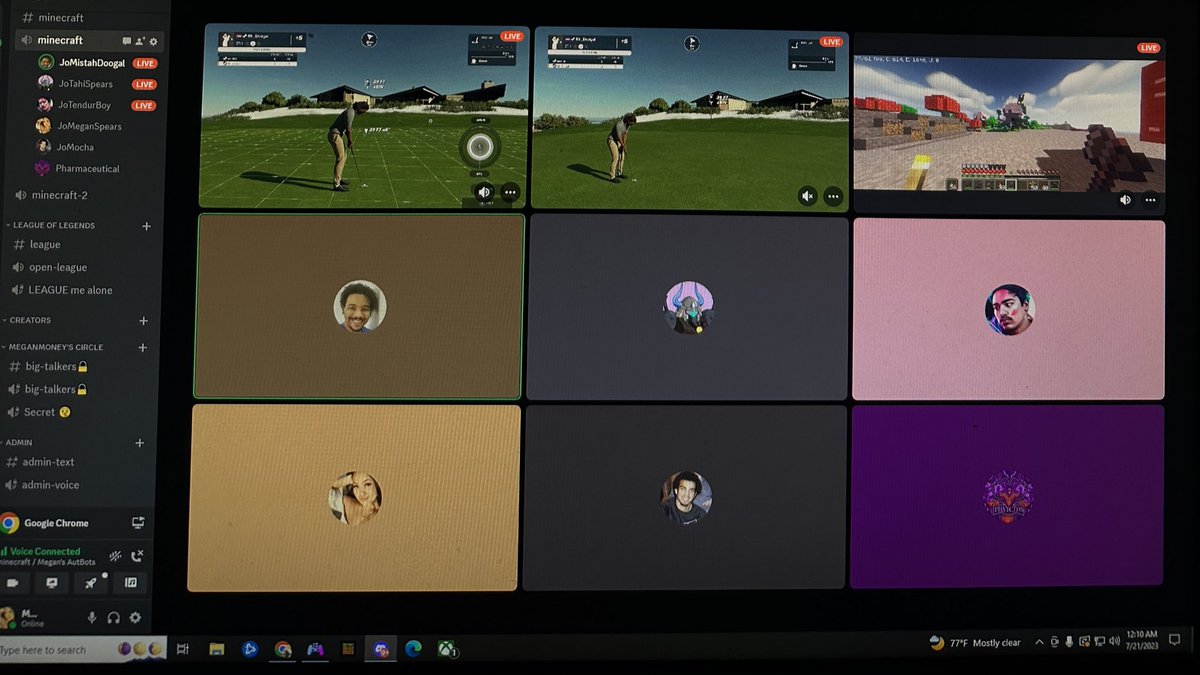Open user settings gear
The height and width of the screenshot is (675, 1200).
(135, 618)
